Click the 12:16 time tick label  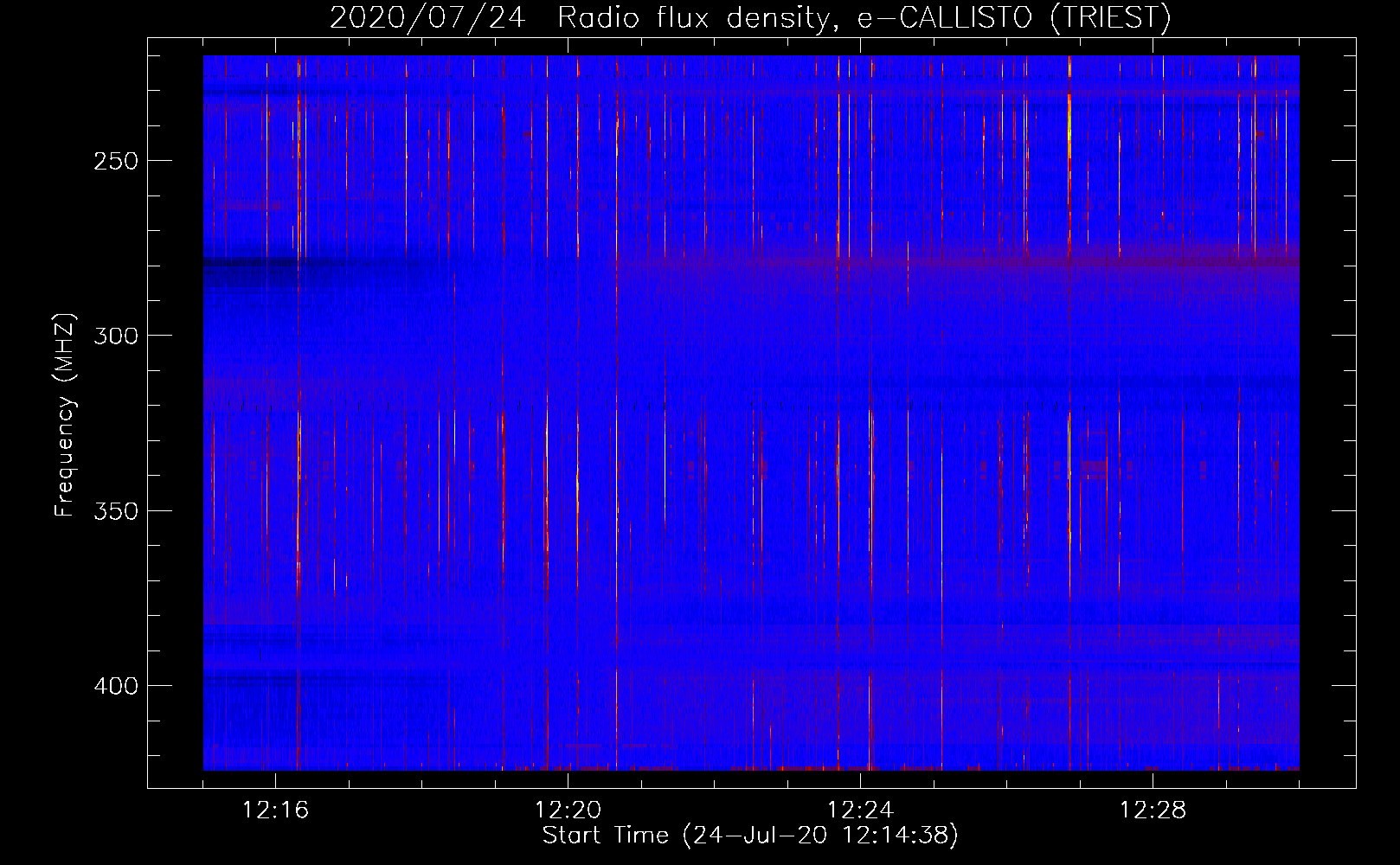pyautogui.click(x=275, y=811)
